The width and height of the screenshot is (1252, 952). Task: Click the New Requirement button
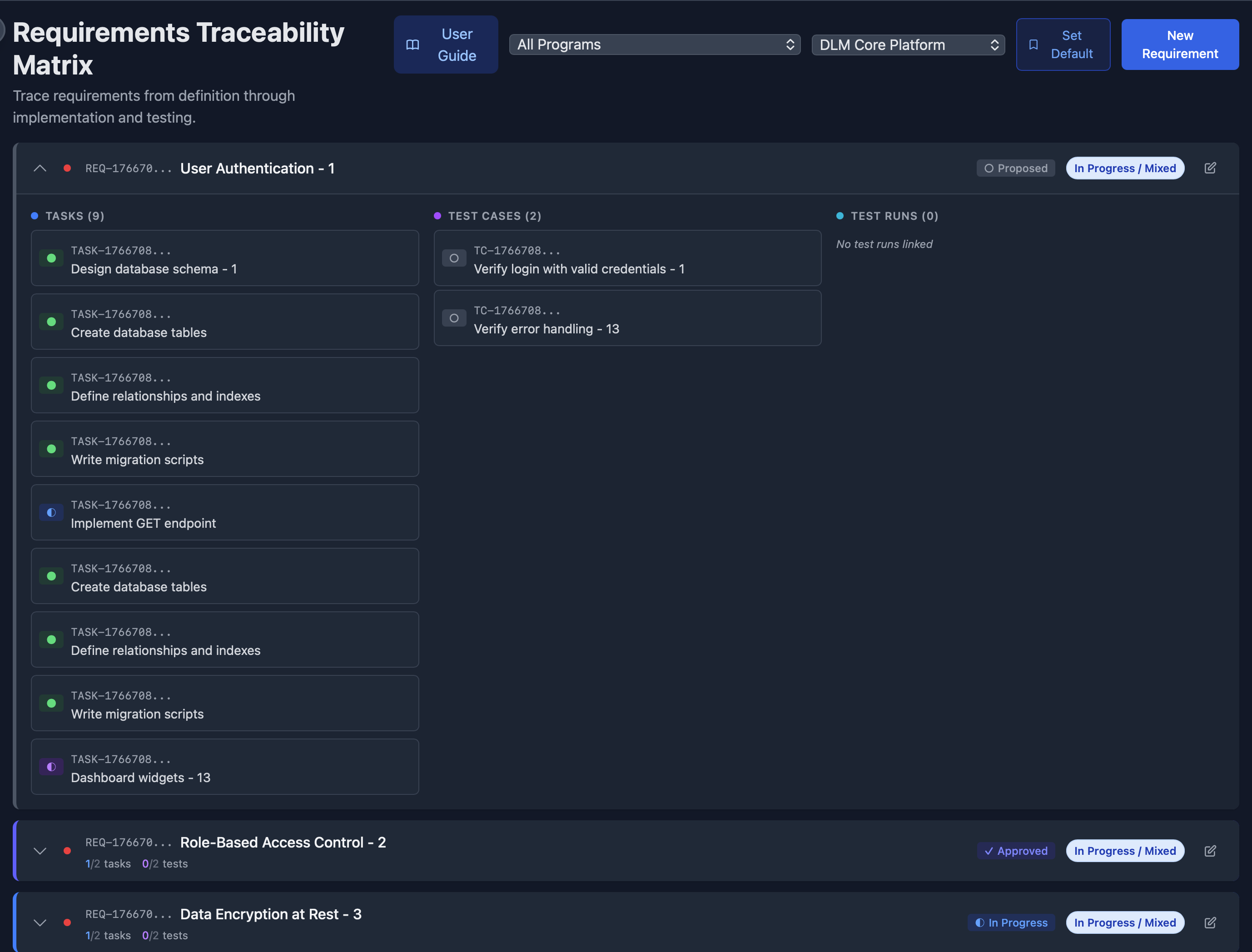1179,45
